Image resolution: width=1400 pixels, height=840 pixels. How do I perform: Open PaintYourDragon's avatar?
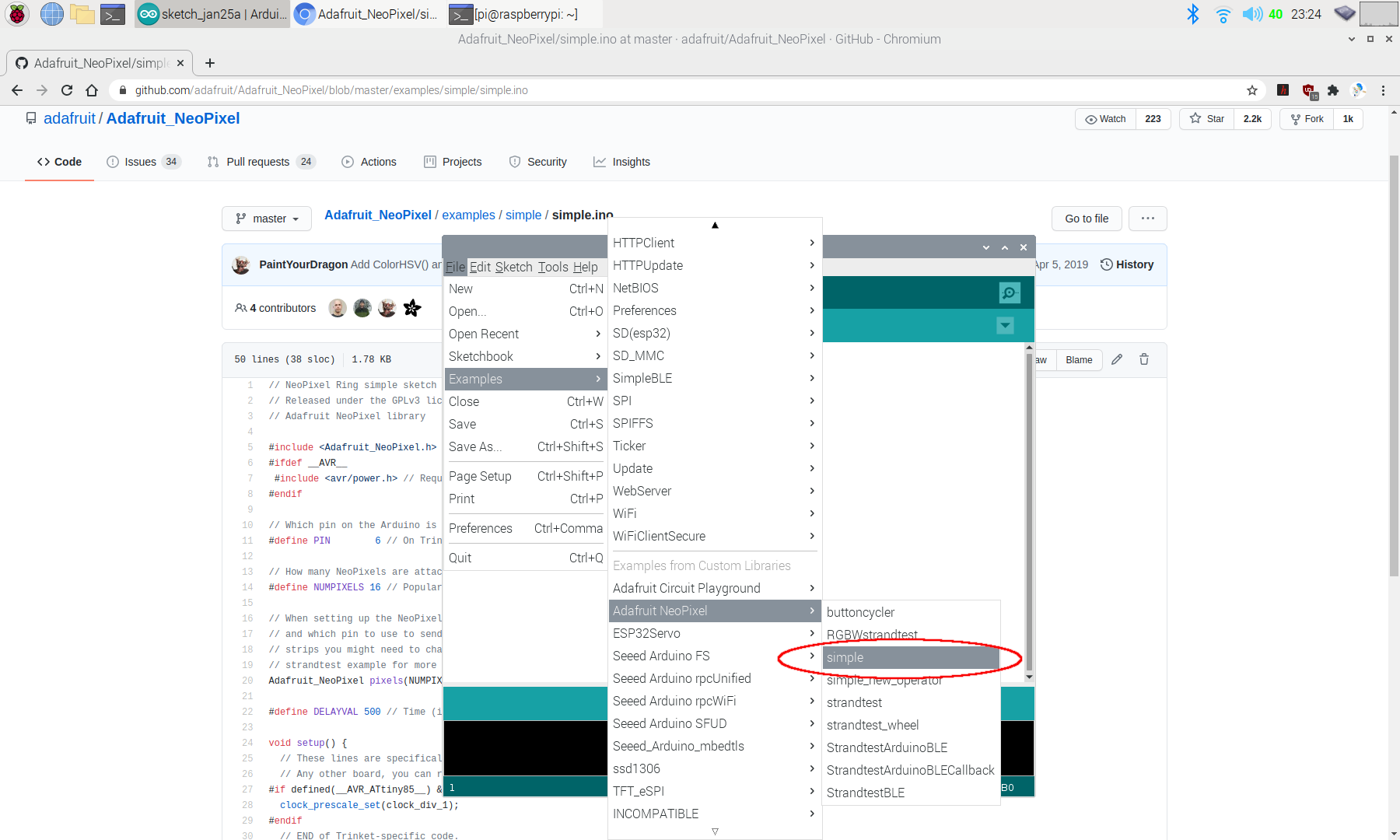[241, 264]
